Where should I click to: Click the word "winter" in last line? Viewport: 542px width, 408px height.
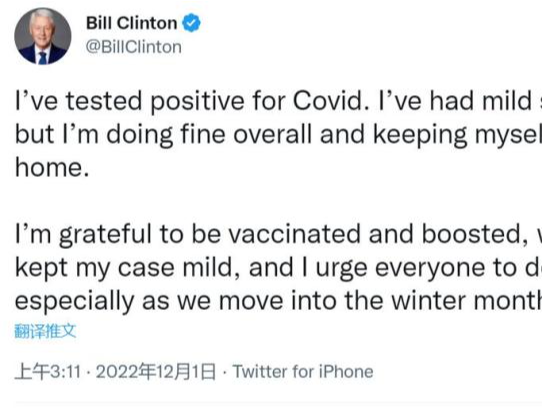pyautogui.click(x=428, y=300)
